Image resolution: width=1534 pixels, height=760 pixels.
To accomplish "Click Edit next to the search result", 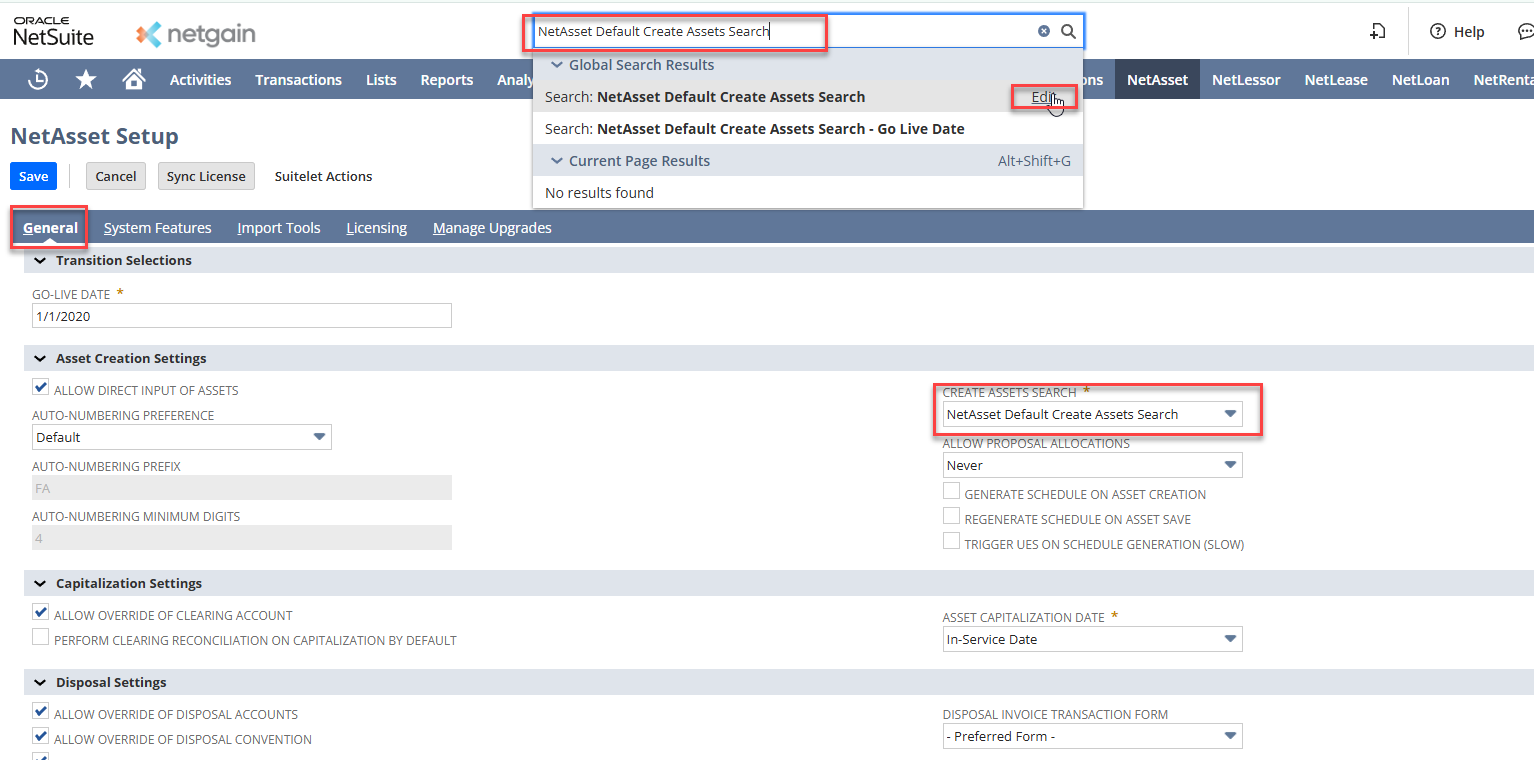I will click(1043, 97).
